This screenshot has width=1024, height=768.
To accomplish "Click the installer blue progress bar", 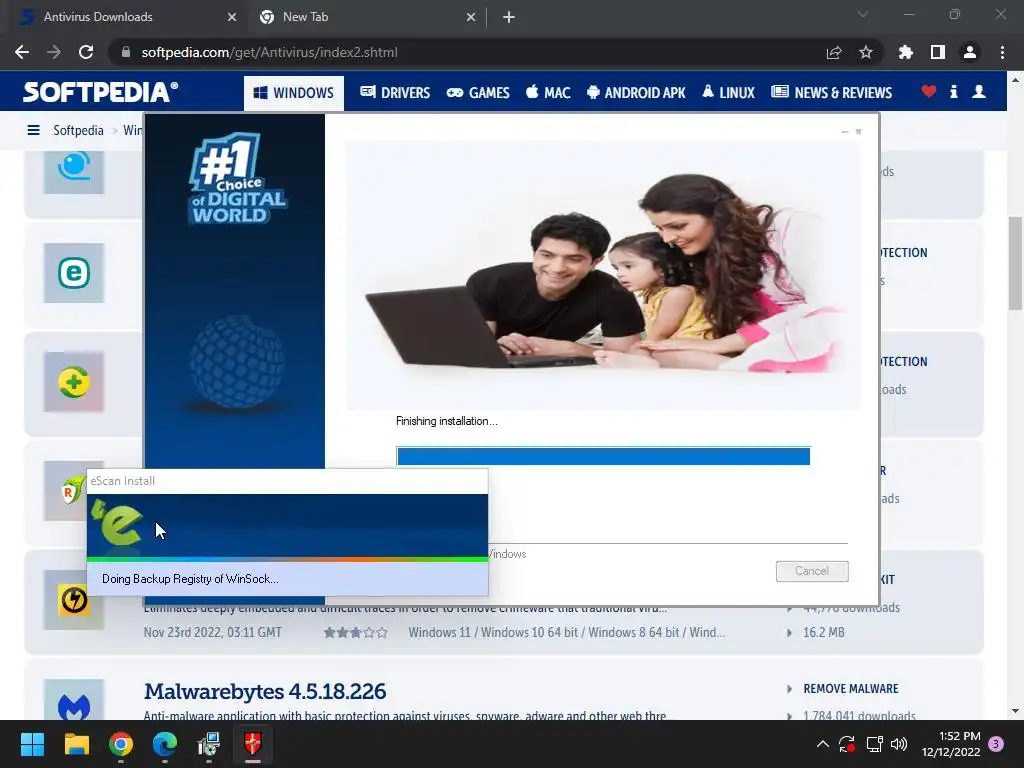I will click(603, 456).
